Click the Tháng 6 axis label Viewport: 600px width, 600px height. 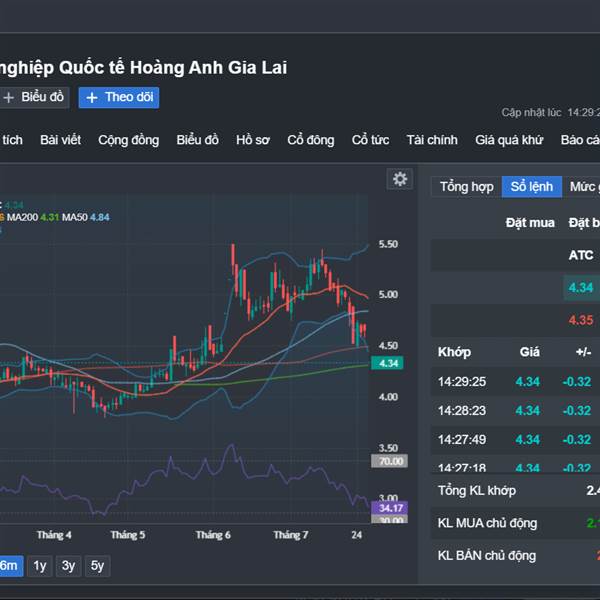pyautogui.click(x=213, y=535)
